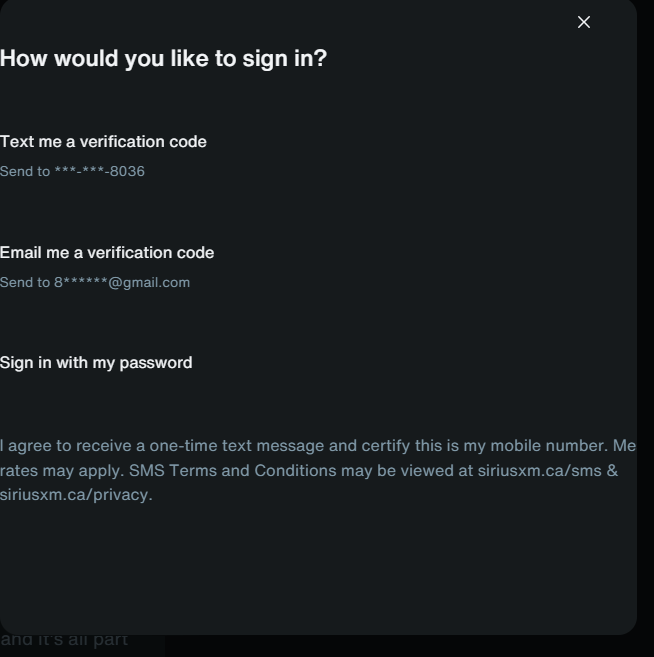Image resolution: width=654 pixels, height=657 pixels.
Task: Choose "Text me a verification code"
Action: coord(103,142)
